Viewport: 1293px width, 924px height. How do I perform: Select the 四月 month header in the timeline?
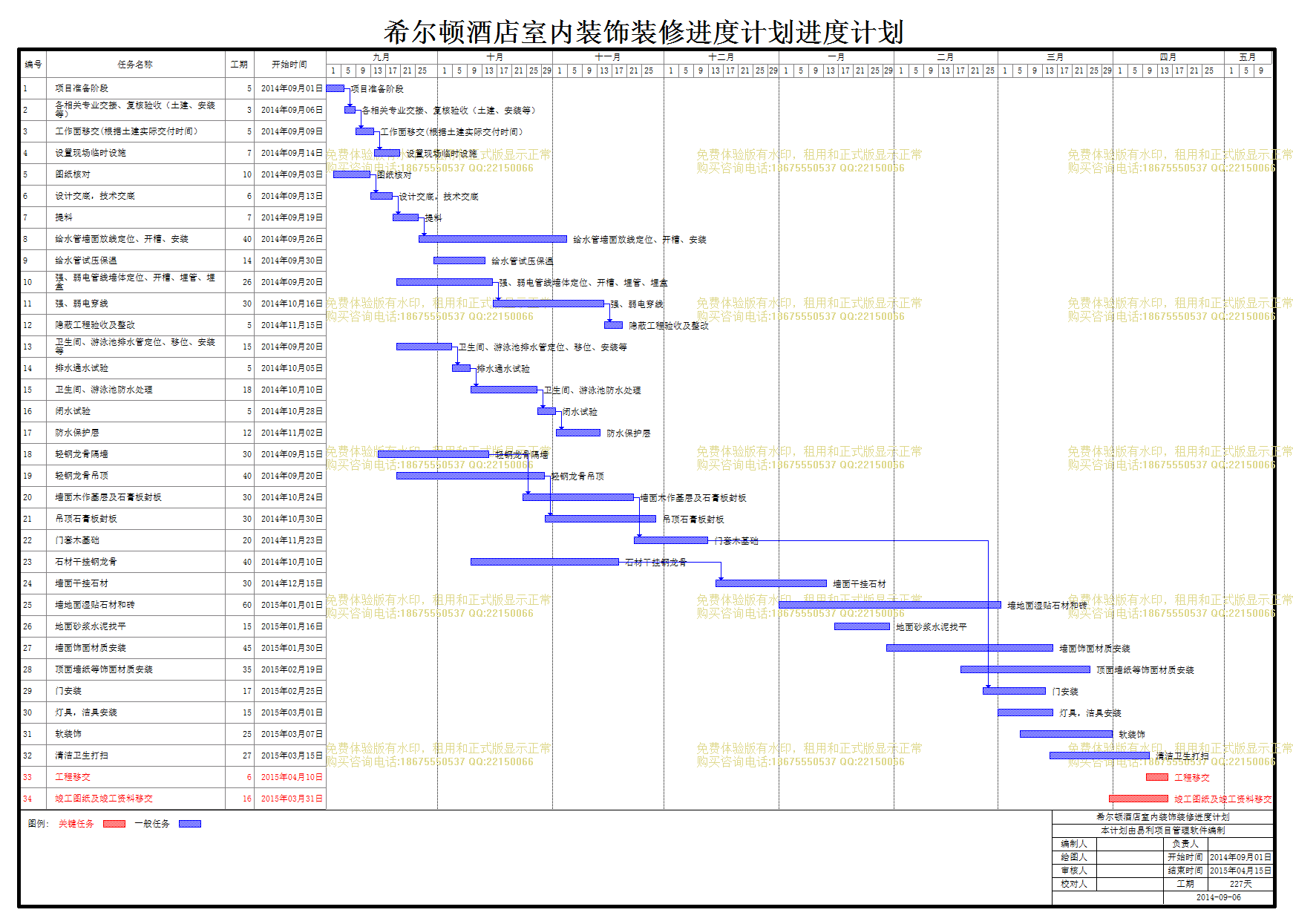point(1168,57)
